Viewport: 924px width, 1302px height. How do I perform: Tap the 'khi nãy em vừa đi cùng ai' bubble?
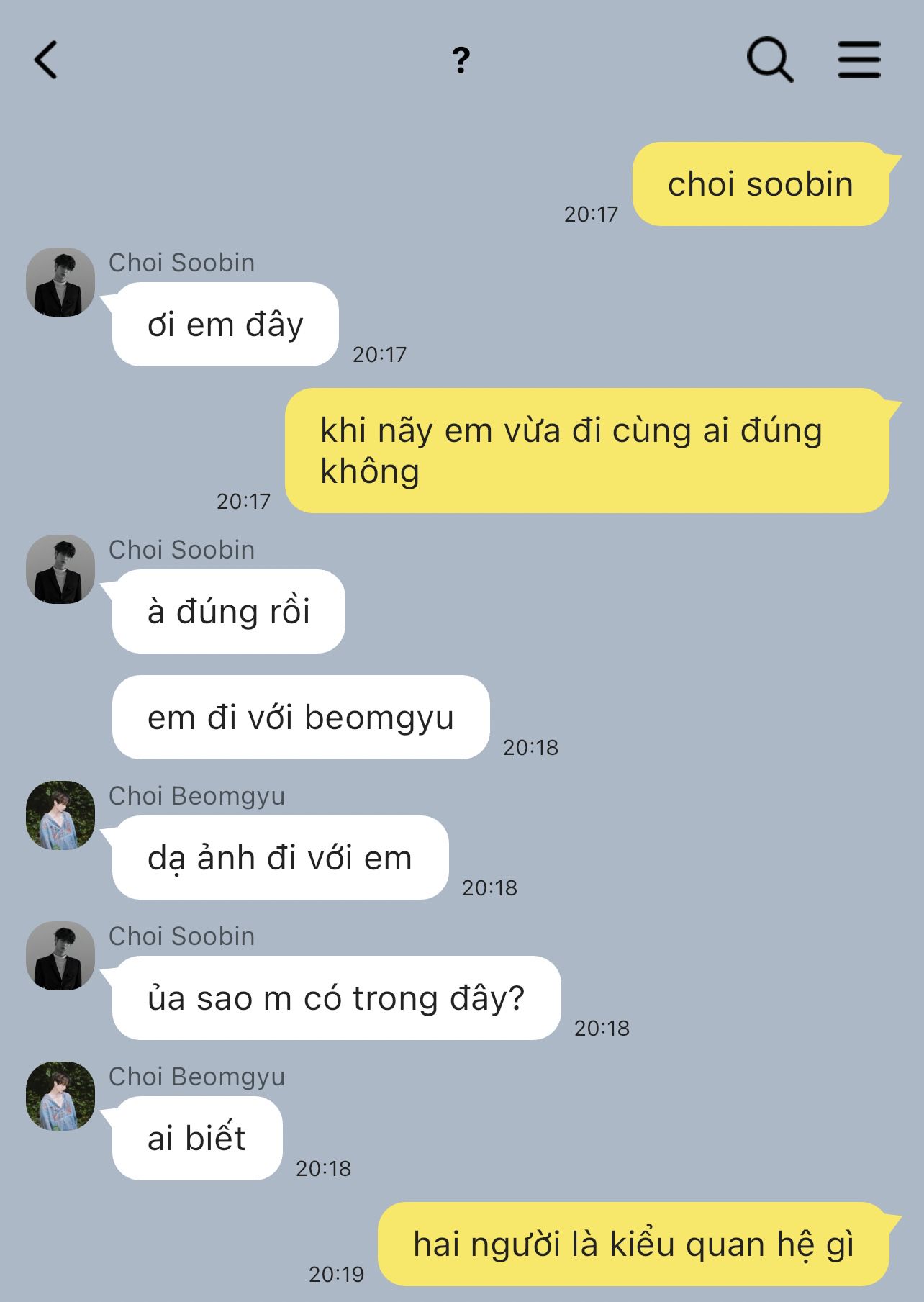pyautogui.click(x=587, y=451)
